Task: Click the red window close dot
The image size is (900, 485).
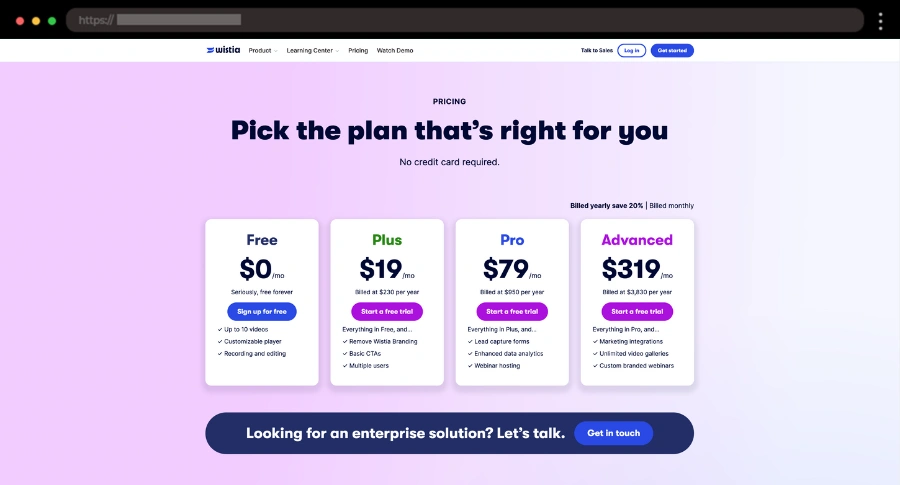Action: [x=19, y=20]
